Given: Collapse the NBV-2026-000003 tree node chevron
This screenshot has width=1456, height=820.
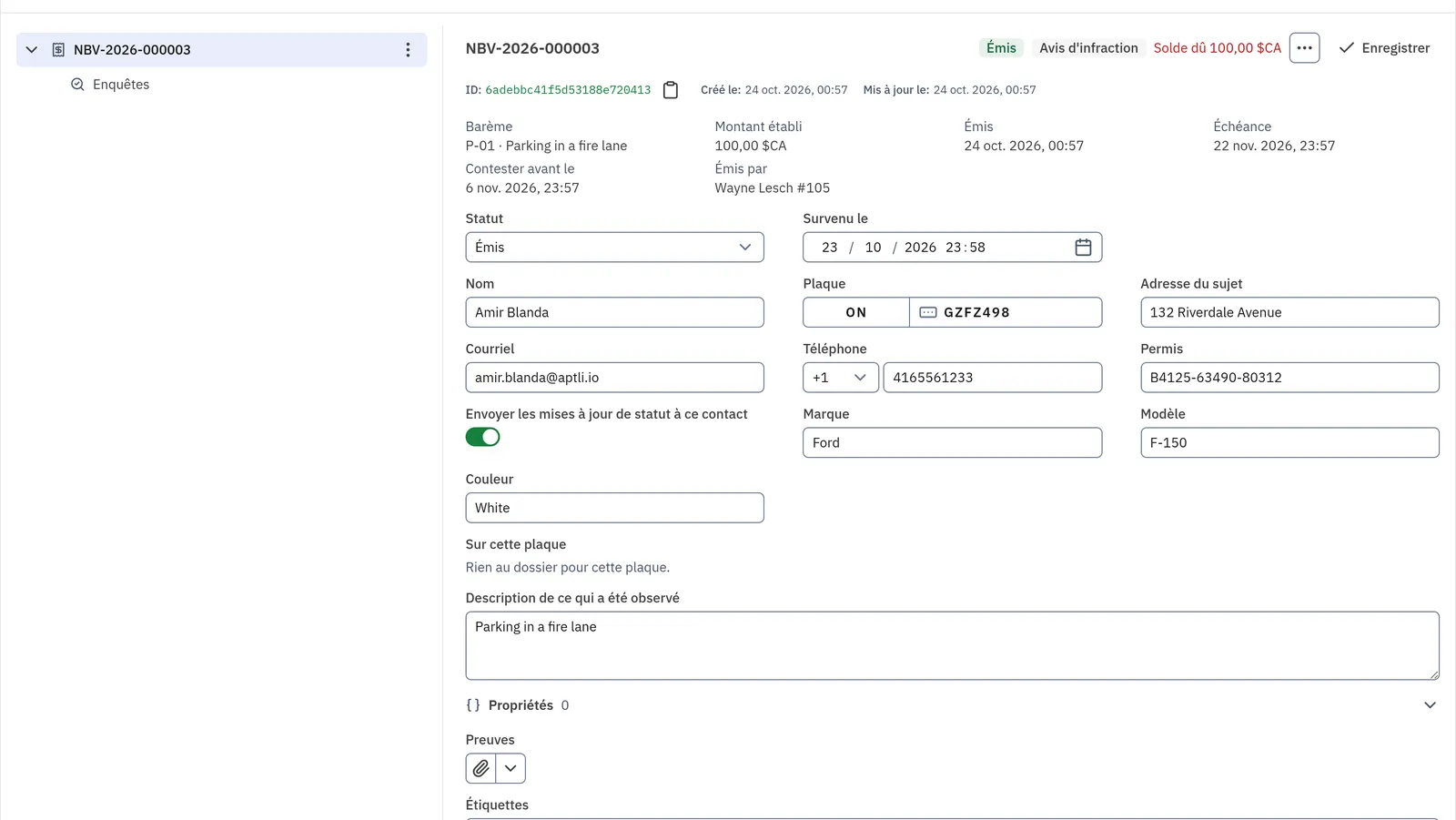Looking at the screenshot, I should coord(32,50).
